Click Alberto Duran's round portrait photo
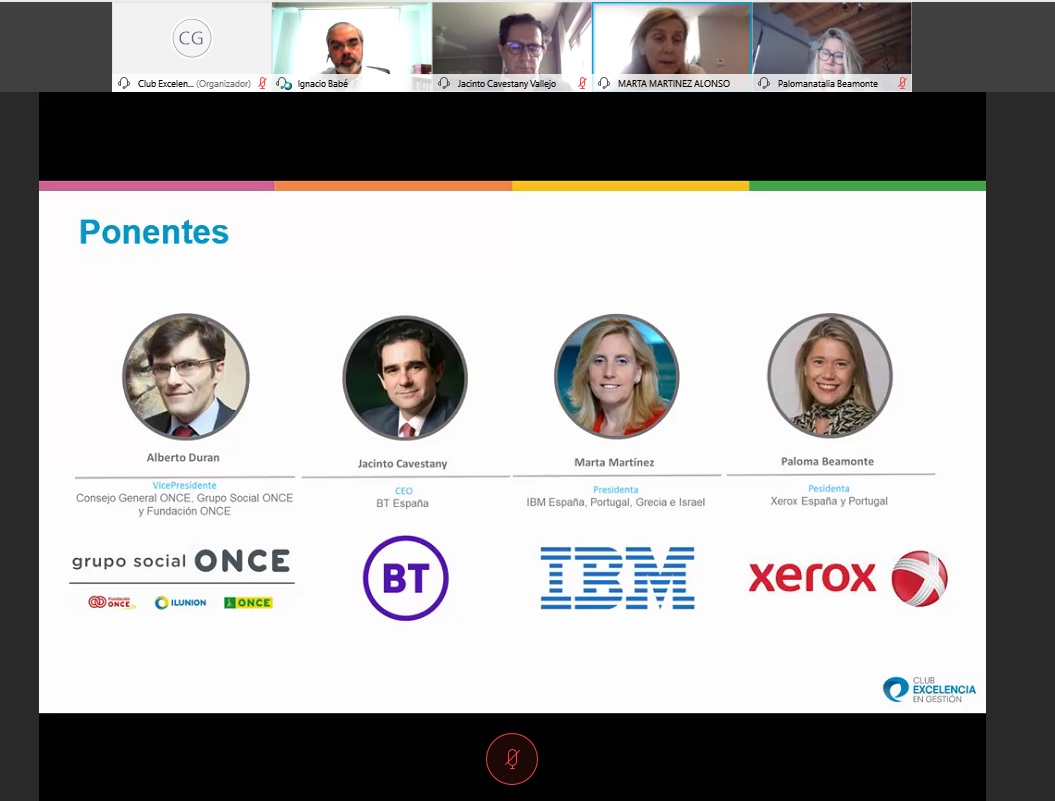 [185, 377]
